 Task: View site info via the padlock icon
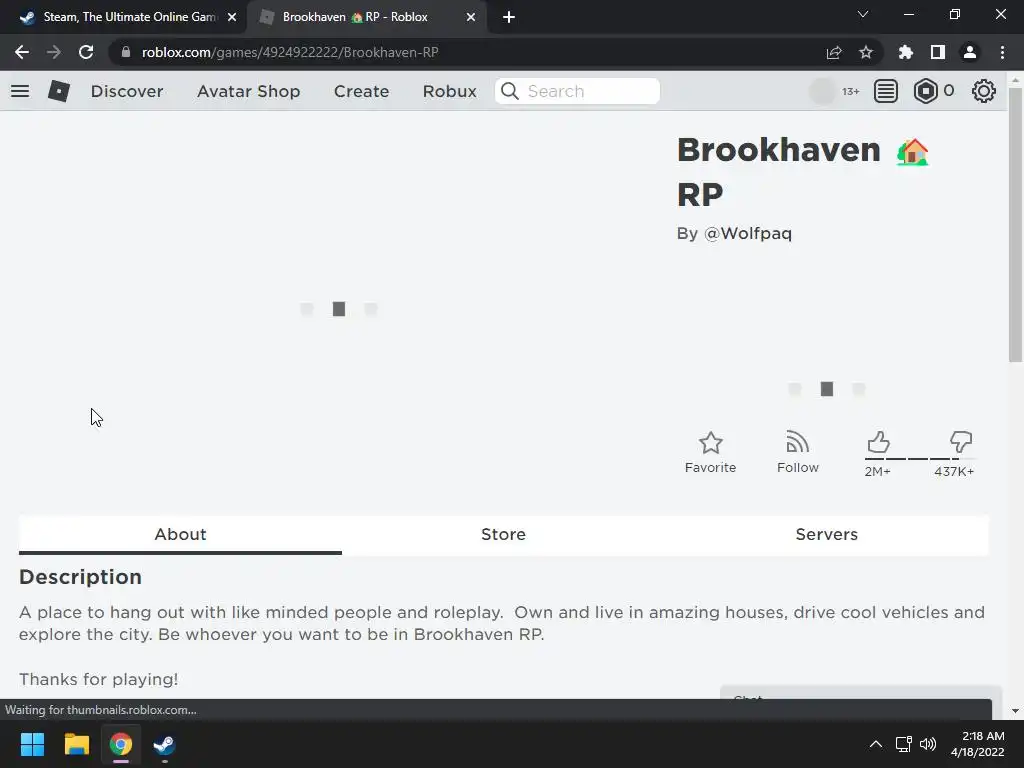[x=126, y=52]
